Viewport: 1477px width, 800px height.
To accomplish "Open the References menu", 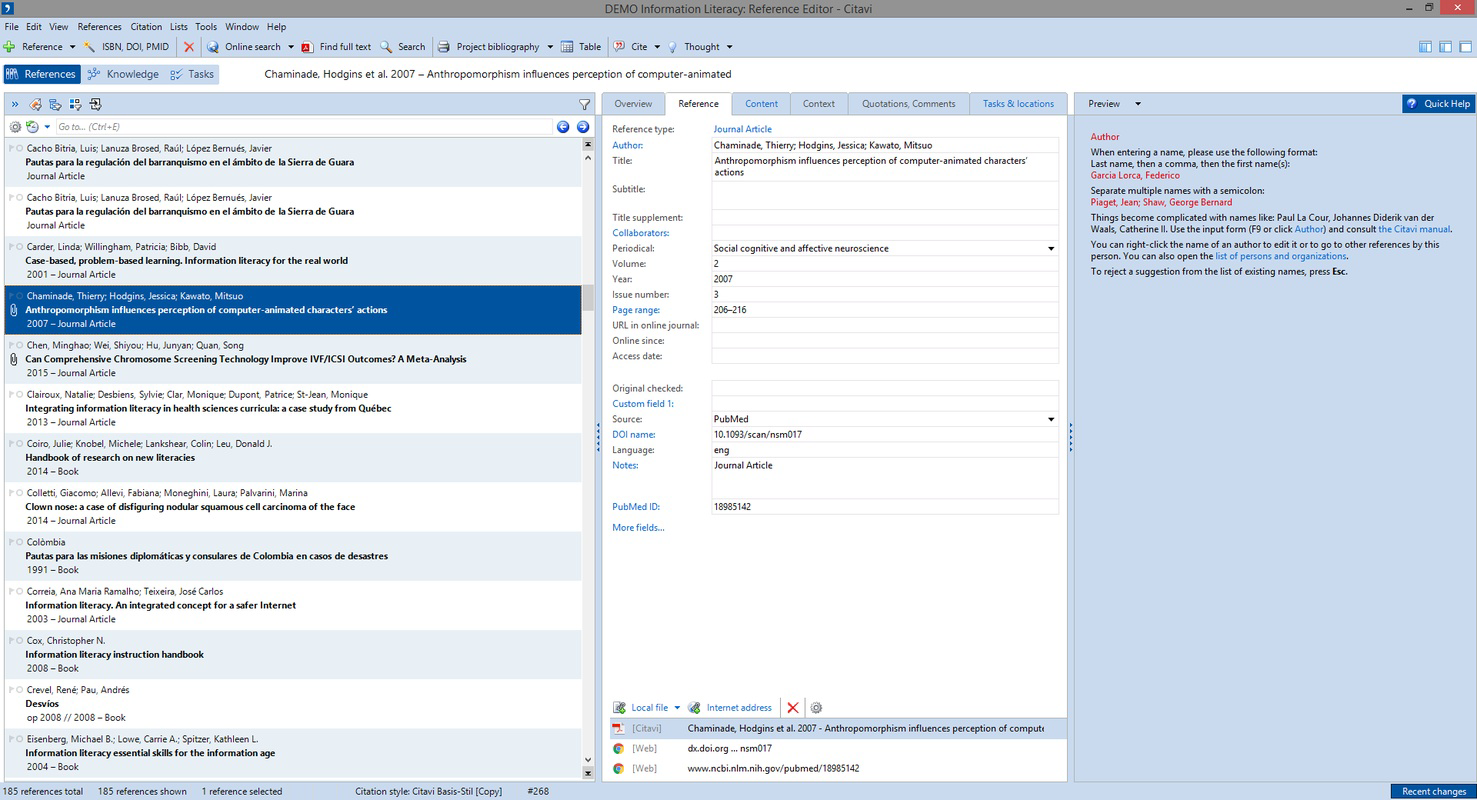I will (x=99, y=27).
